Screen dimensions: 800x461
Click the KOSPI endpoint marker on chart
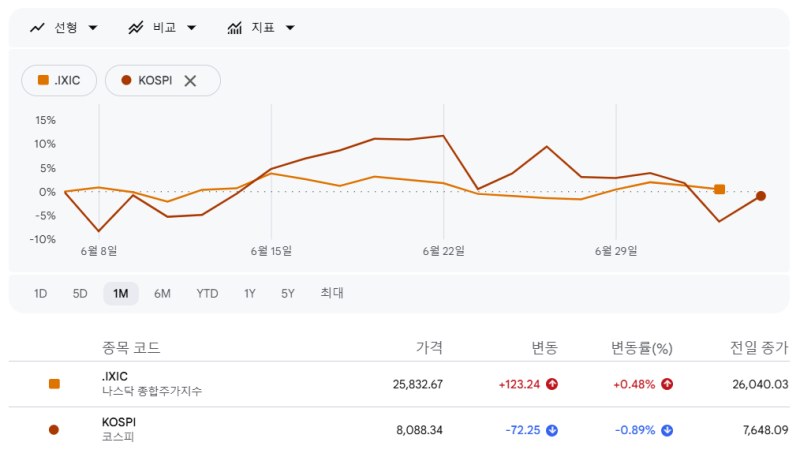(761, 196)
